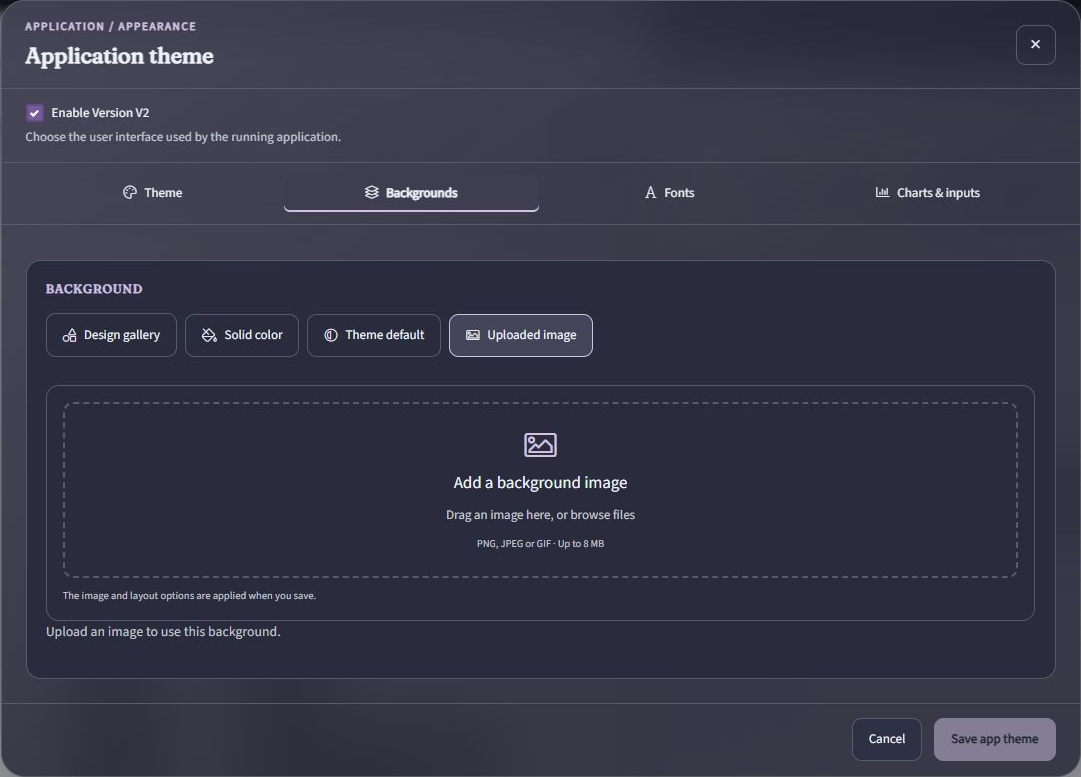
Task: Switch to the Theme tab
Action: pos(152,193)
